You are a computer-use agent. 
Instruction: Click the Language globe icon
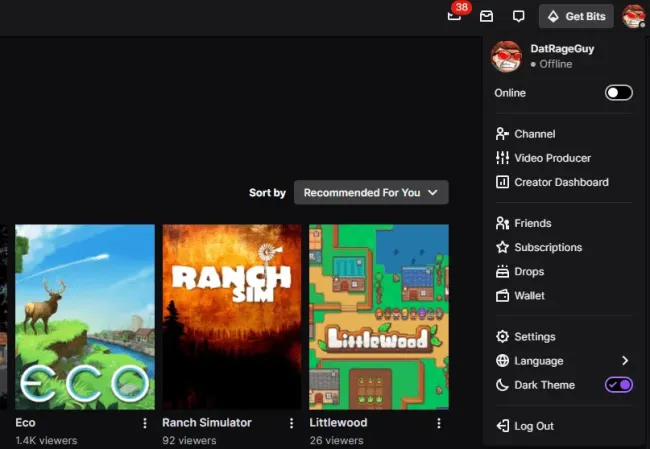click(x=502, y=361)
